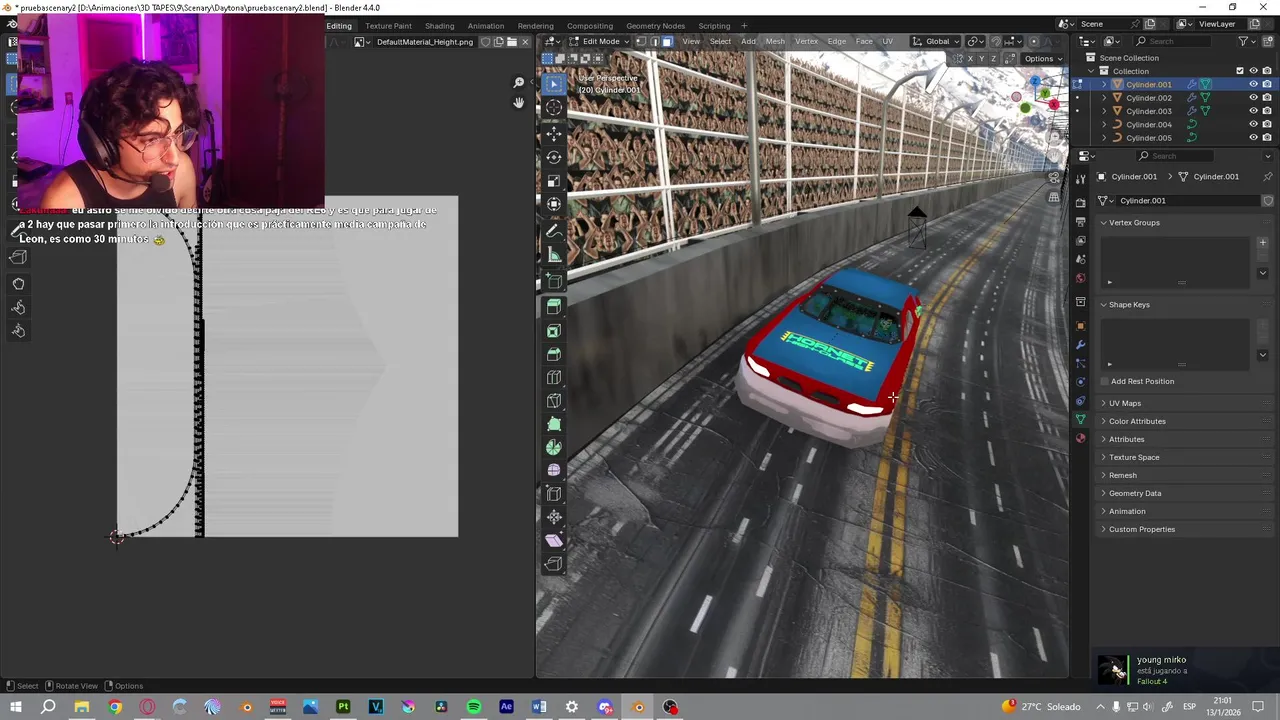Choose the Smooth tool
Viewport: 1280px width, 720px height.
pyautogui.click(x=554, y=471)
